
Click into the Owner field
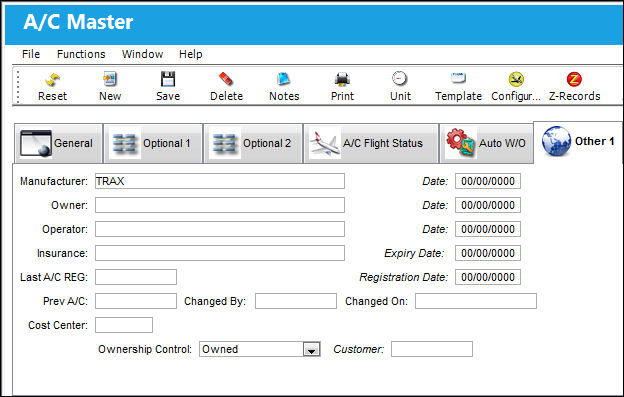(x=220, y=205)
